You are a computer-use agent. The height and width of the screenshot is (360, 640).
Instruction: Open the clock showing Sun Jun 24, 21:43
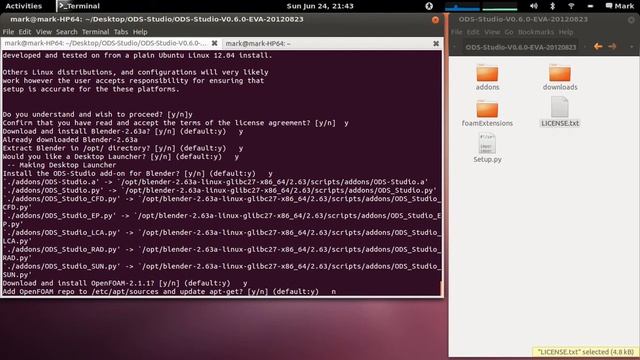click(x=320, y=6)
